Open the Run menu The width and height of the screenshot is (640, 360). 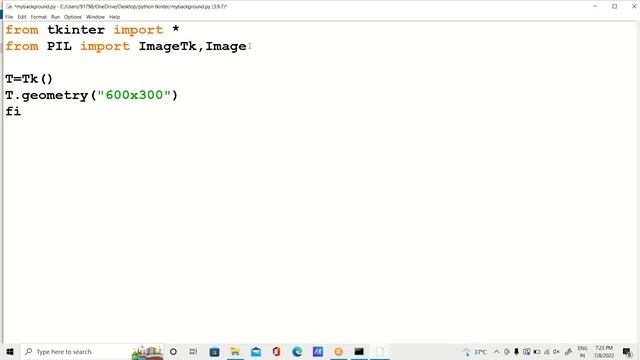point(56,17)
